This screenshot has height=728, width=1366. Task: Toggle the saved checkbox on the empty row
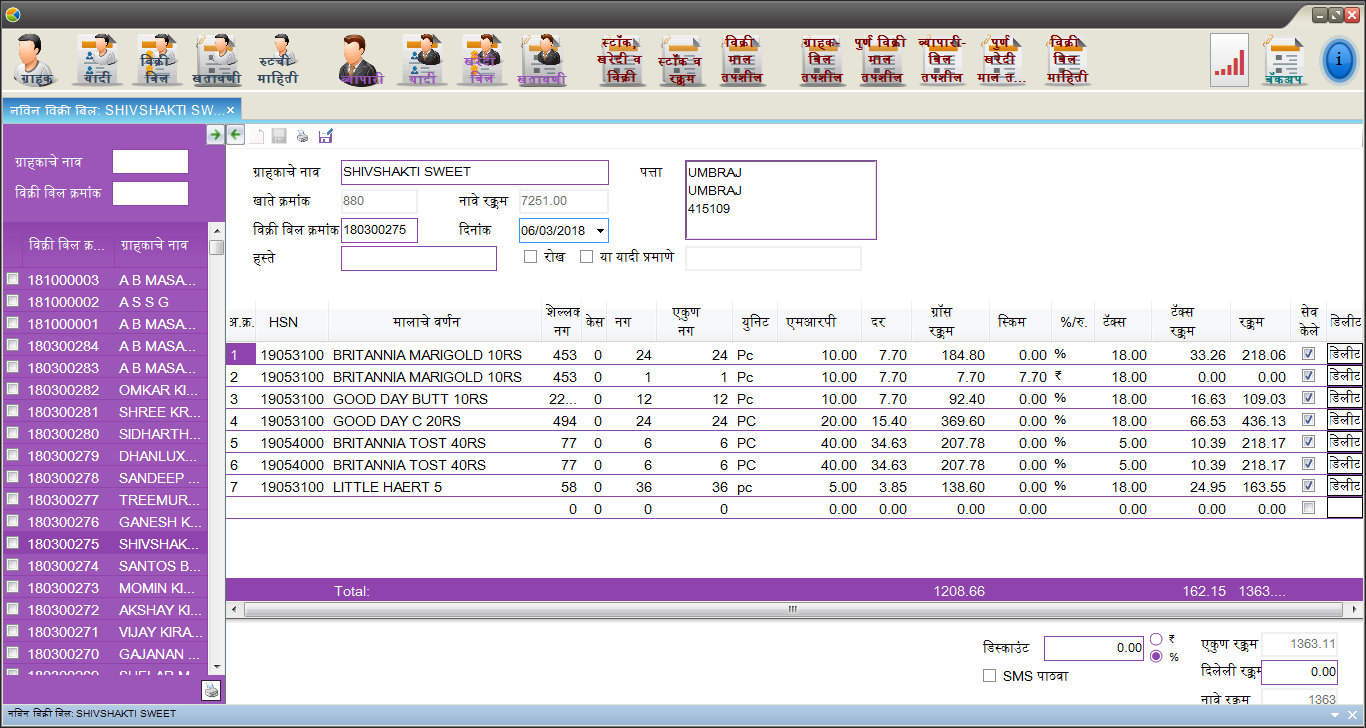click(x=1308, y=508)
